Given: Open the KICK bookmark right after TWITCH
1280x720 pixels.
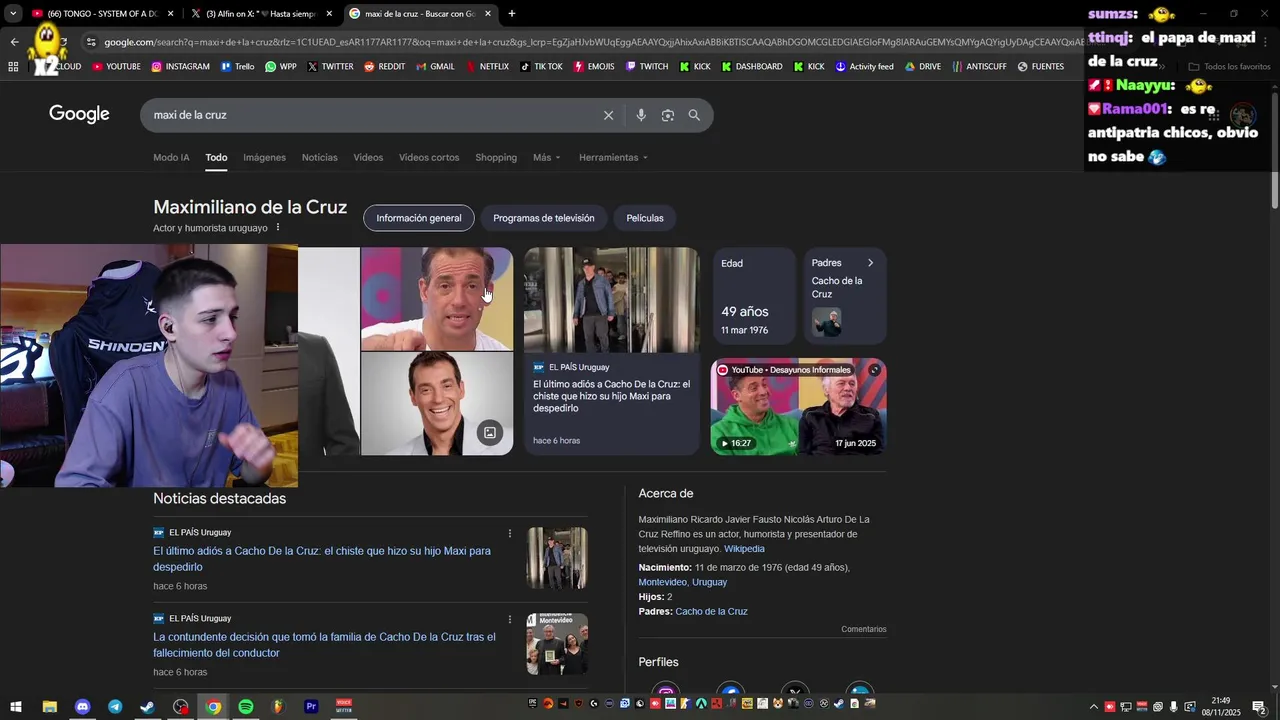Looking at the screenshot, I should tap(695, 67).
